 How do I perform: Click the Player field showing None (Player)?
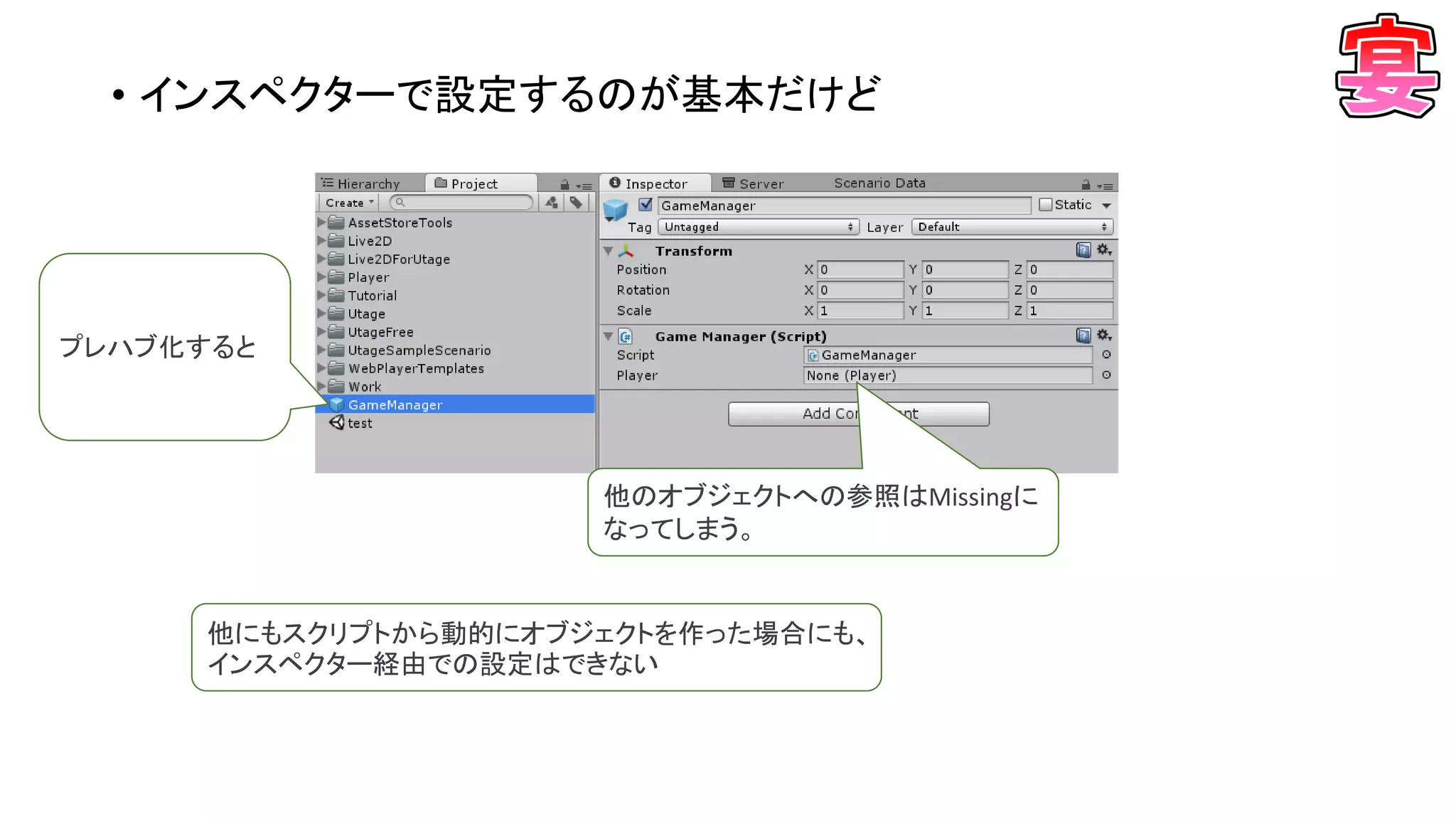948,375
